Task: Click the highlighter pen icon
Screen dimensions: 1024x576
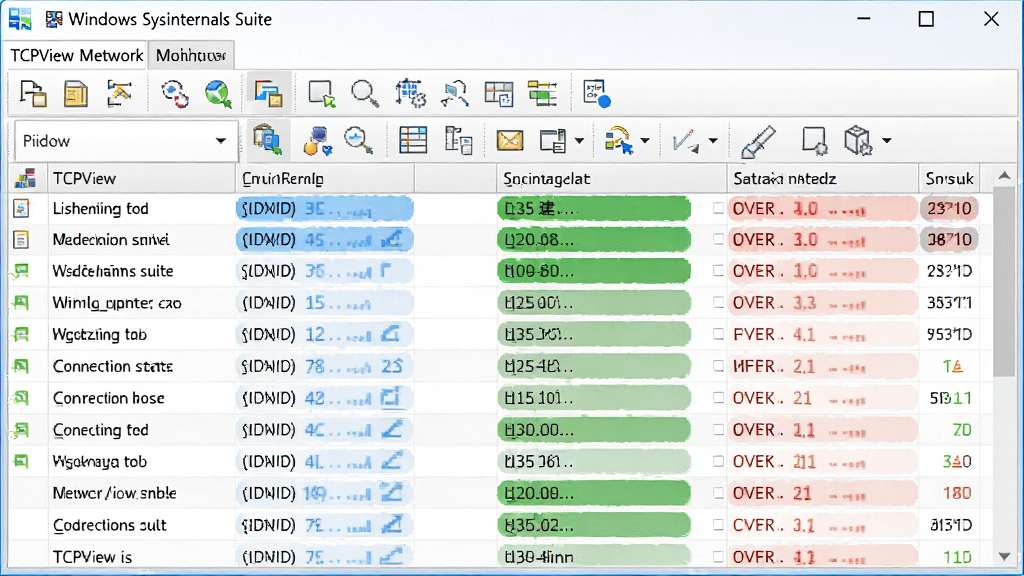Action: coord(758,142)
